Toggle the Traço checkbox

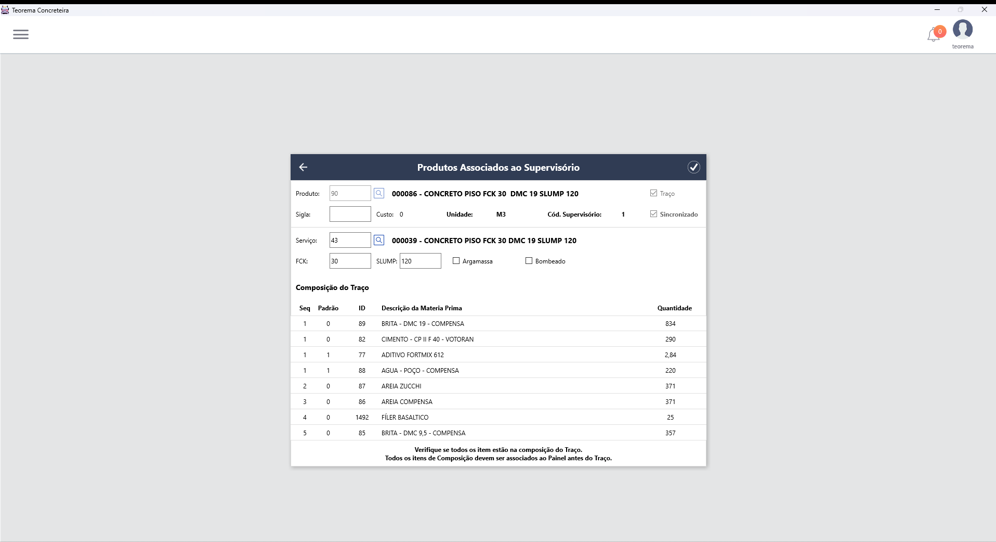(x=653, y=193)
